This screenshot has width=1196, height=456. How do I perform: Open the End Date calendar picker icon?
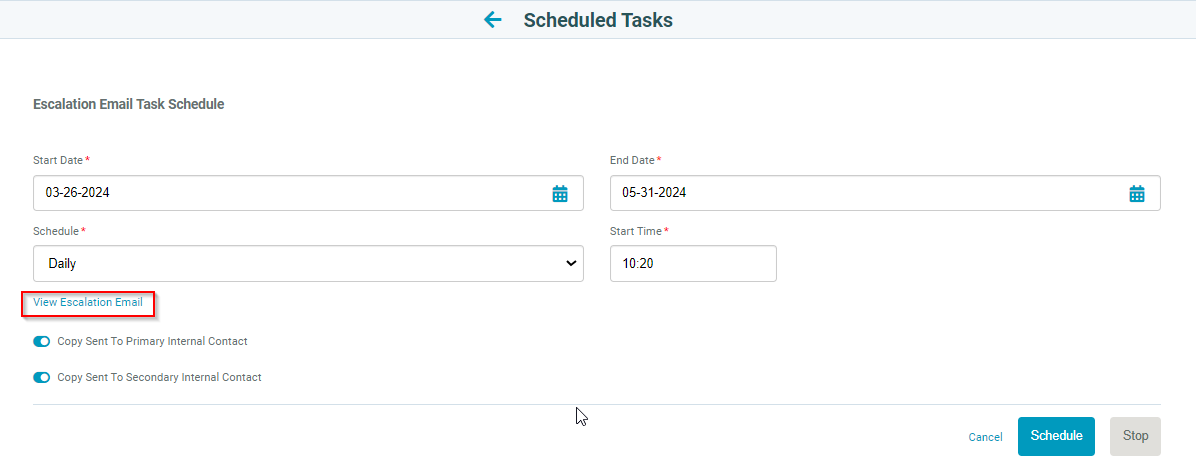(x=1137, y=194)
